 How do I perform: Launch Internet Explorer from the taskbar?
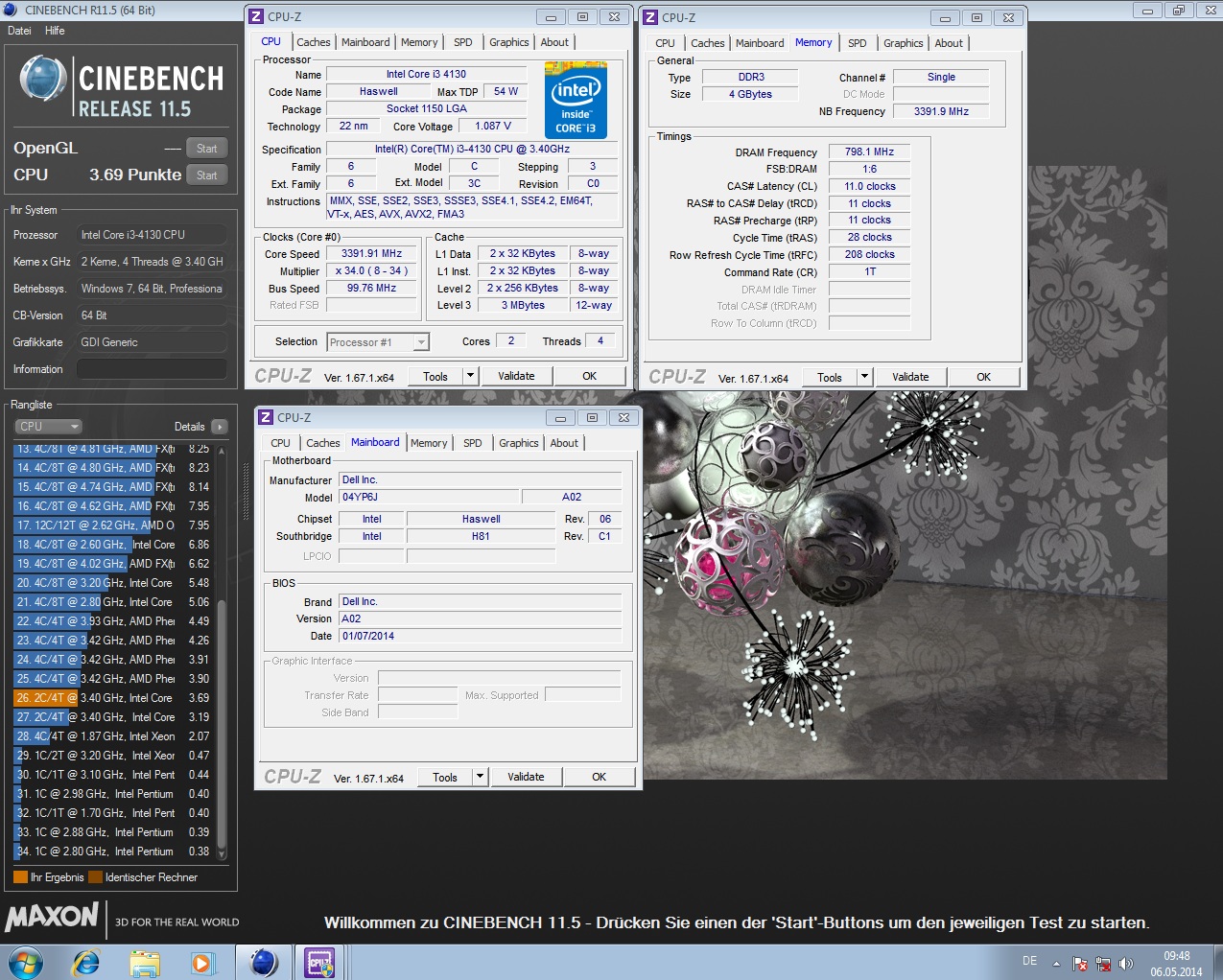click(x=86, y=962)
